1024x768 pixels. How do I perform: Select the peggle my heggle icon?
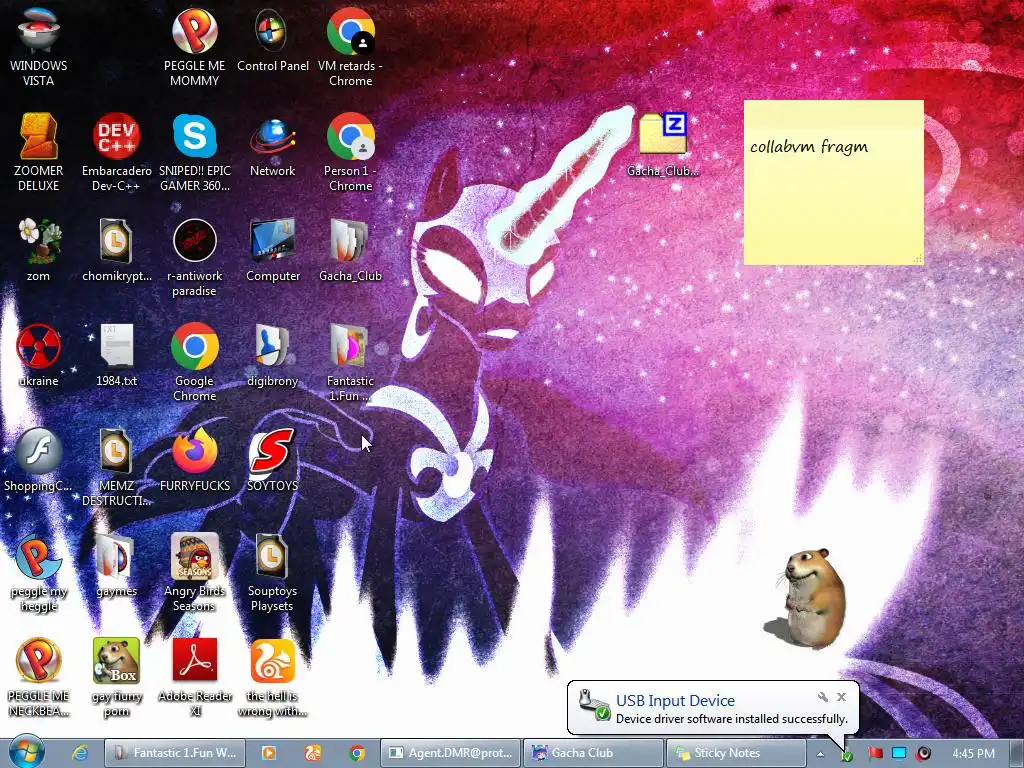39,573
